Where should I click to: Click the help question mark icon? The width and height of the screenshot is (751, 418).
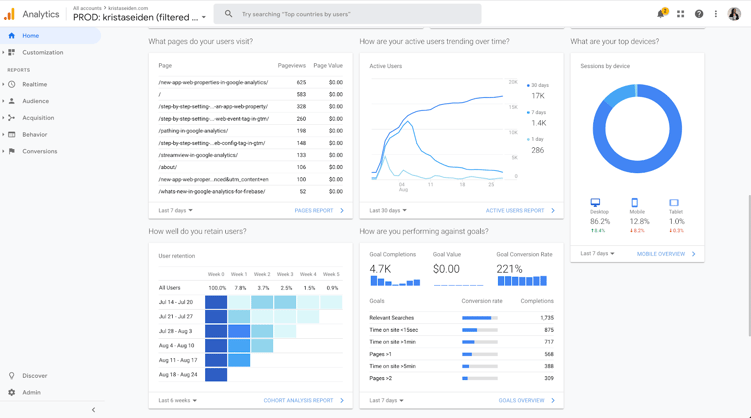tap(699, 14)
